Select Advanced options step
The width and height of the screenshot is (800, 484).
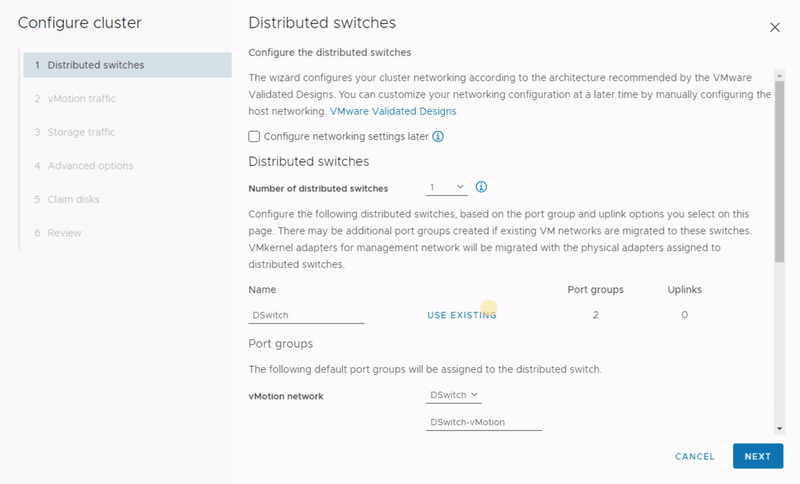[90, 166]
